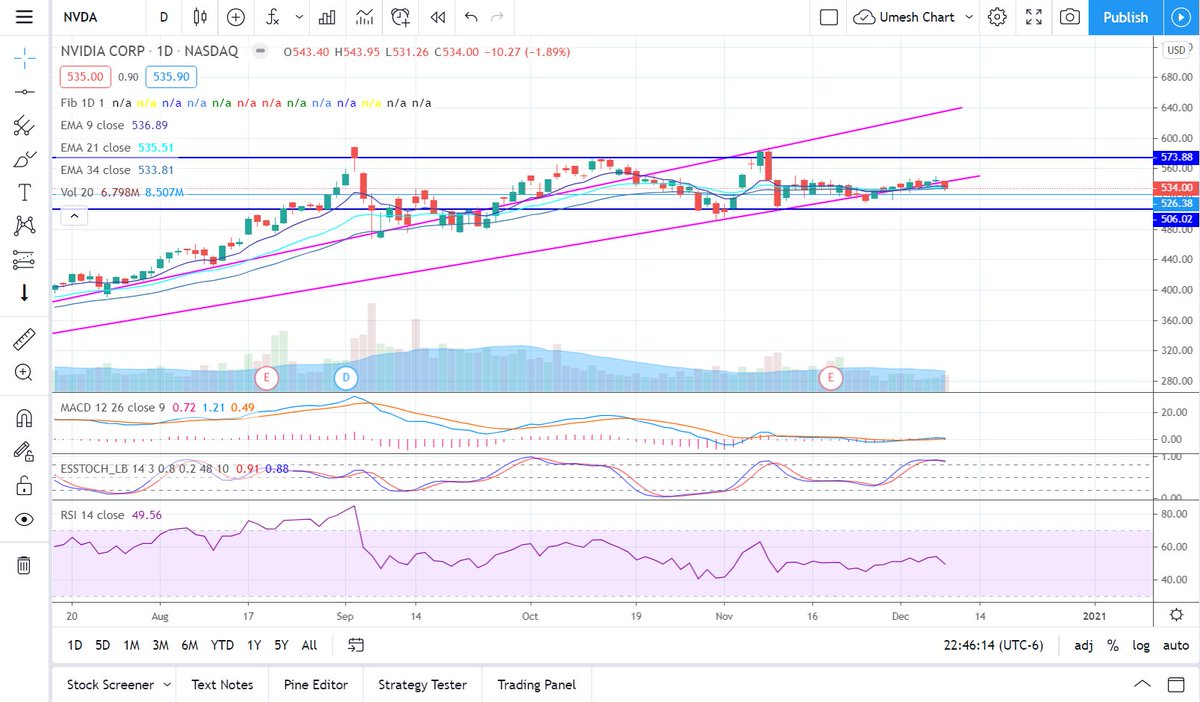Viewport: 1200px width, 702px height.
Task: Select the 3M date range
Action: pyautogui.click(x=160, y=645)
